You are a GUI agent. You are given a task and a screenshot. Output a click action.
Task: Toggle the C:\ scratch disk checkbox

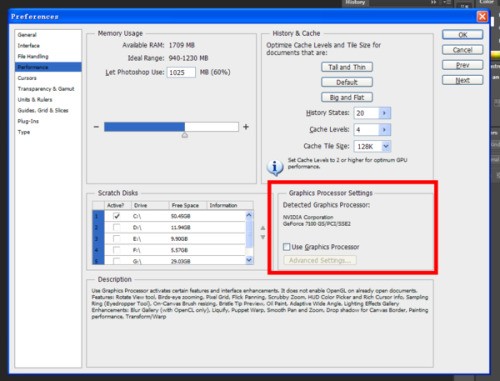coord(117,216)
